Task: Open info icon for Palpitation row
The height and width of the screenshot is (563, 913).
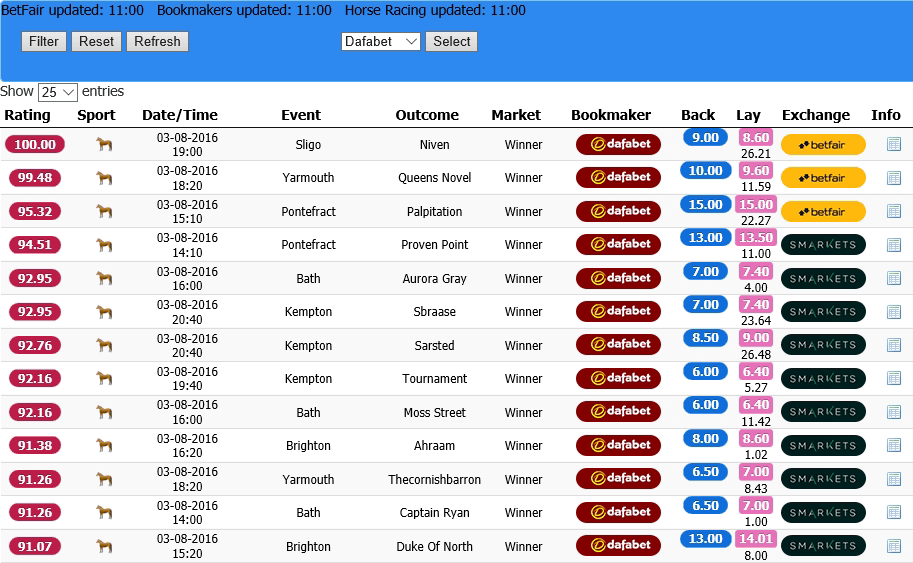Action: click(x=894, y=211)
